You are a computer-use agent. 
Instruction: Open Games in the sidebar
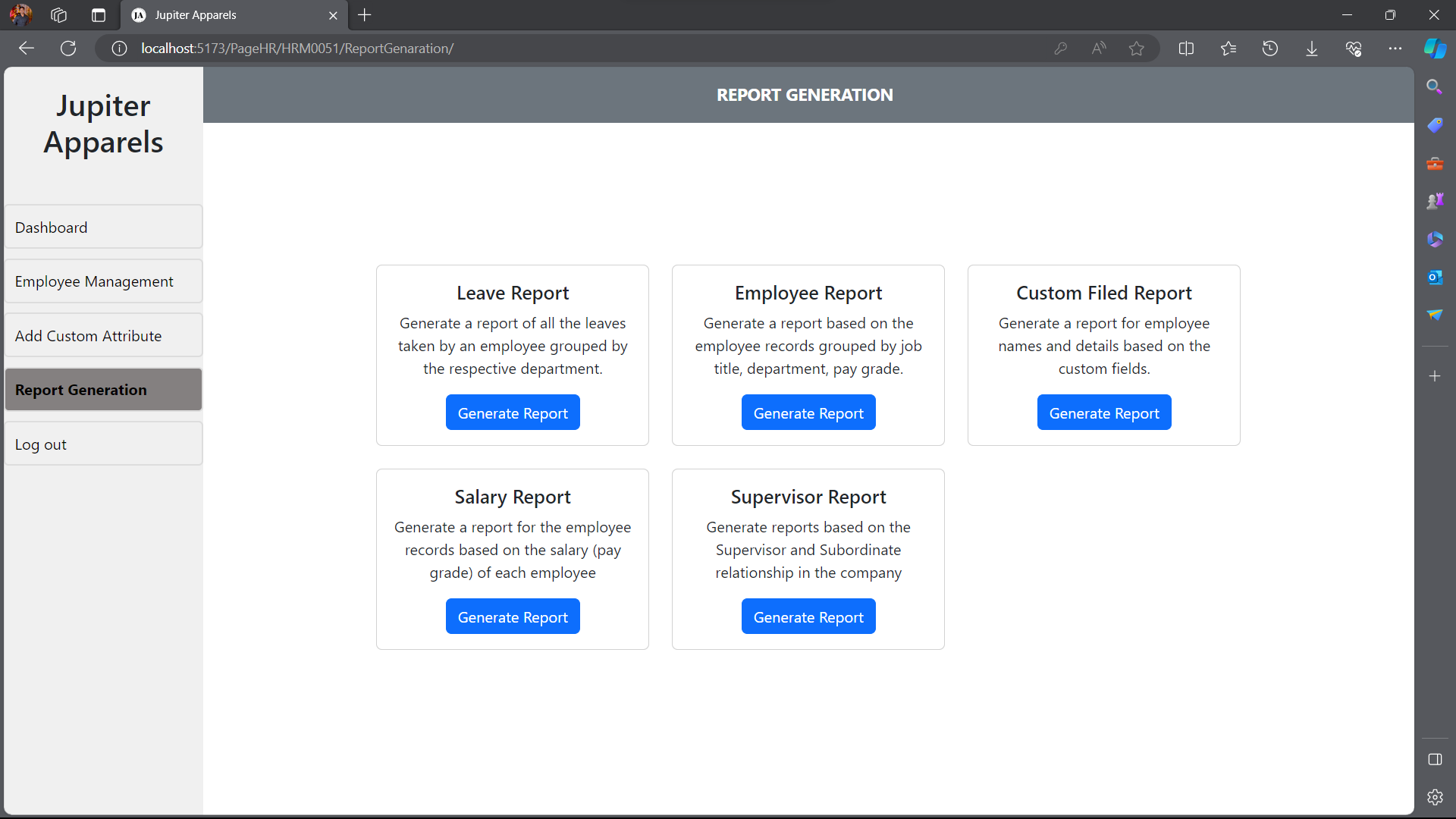[1435, 200]
